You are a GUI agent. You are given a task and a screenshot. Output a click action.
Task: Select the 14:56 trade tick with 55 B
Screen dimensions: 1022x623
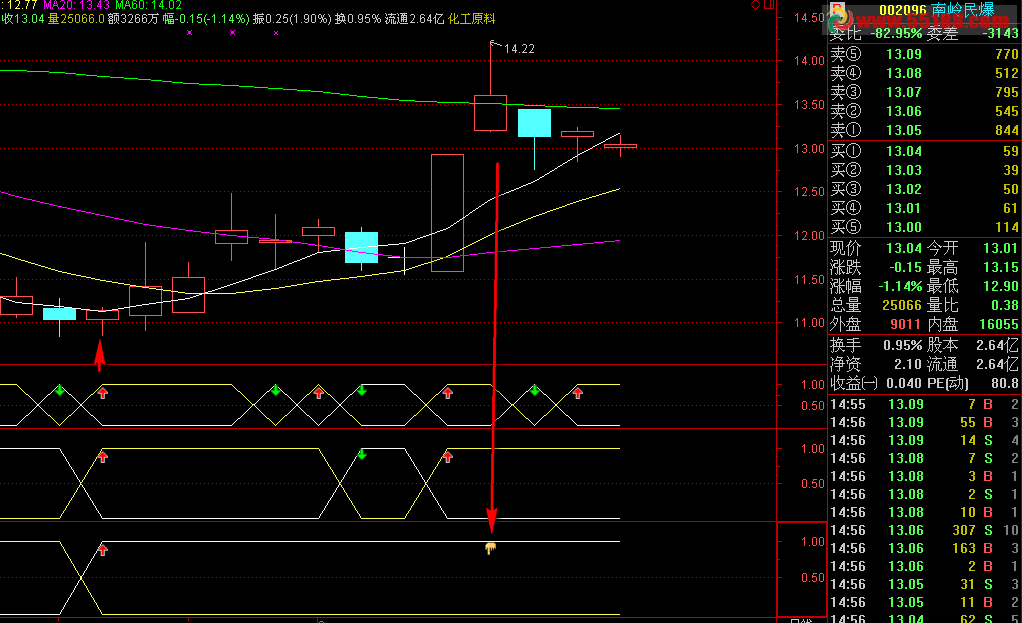coord(924,422)
